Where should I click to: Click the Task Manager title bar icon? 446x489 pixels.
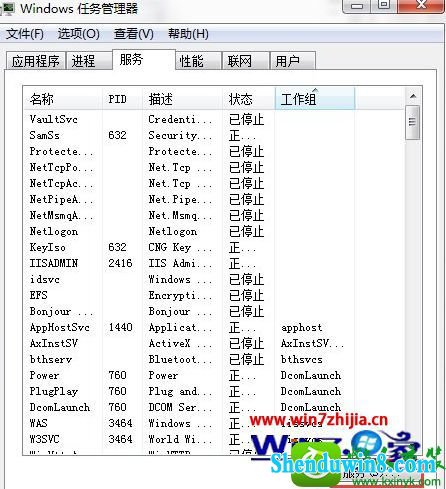click(x=7, y=8)
